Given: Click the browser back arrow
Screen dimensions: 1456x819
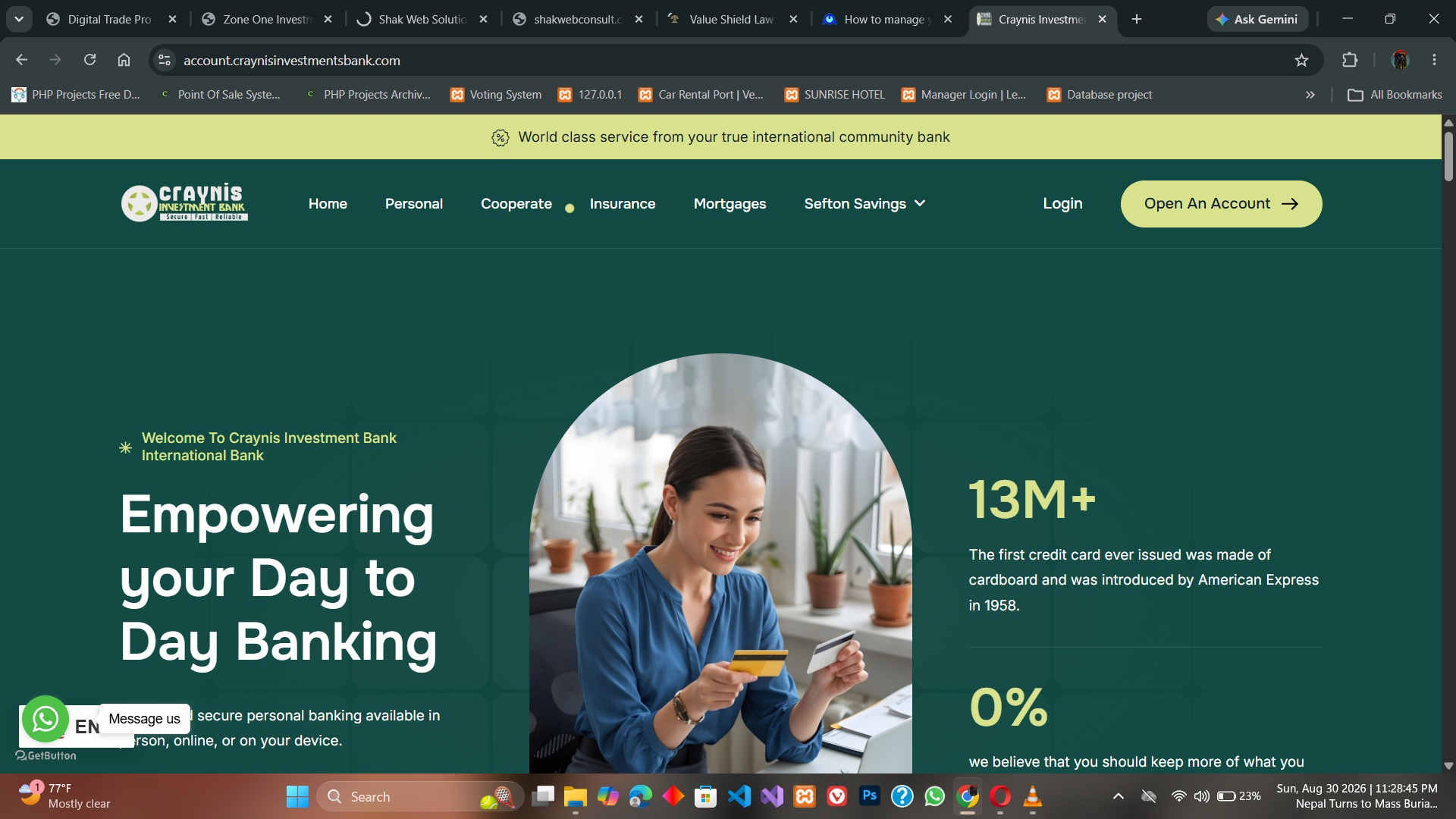Looking at the screenshot, I should pos(21,60).
